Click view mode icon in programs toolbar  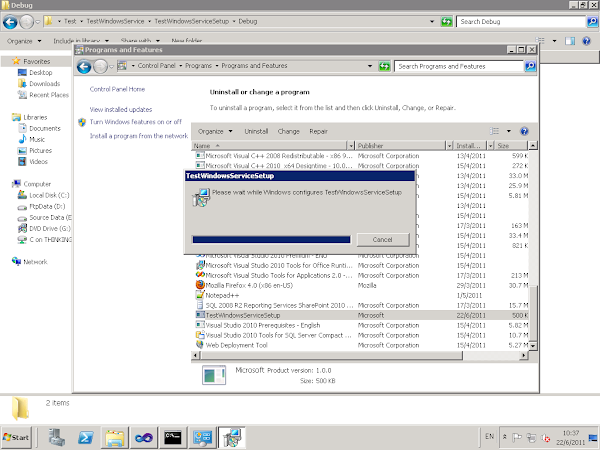click(494, 131)
